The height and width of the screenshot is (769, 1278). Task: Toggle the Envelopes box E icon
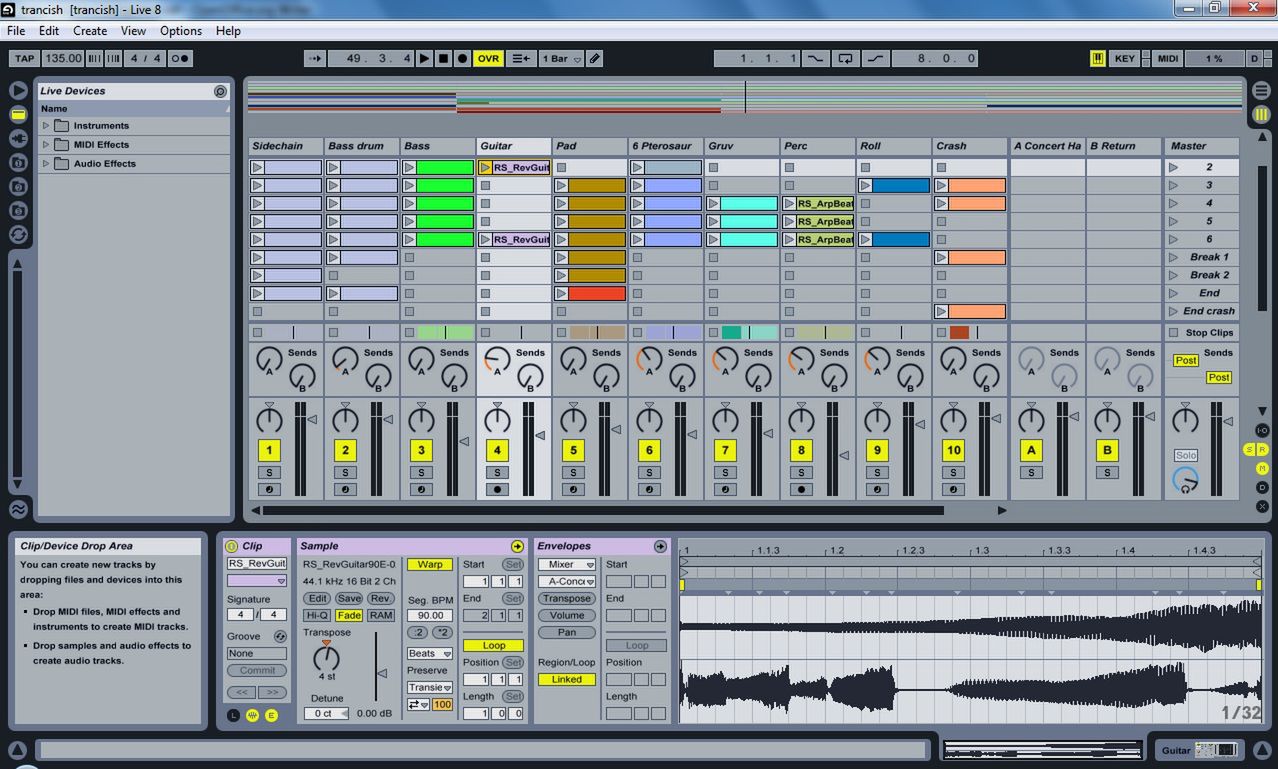(x=271, y=715)
